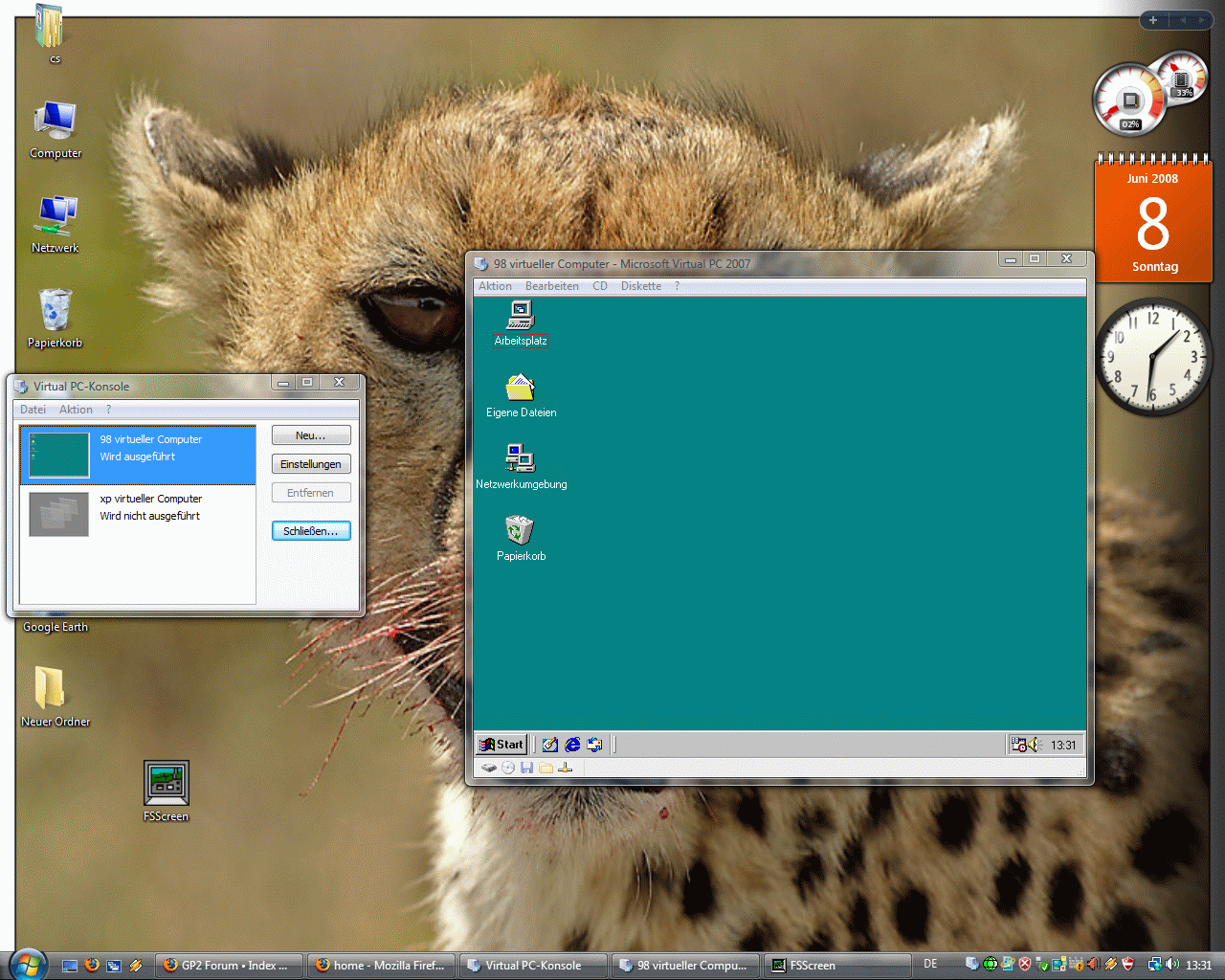
Task: Open the Diskette menu
Action: [640, 286]
